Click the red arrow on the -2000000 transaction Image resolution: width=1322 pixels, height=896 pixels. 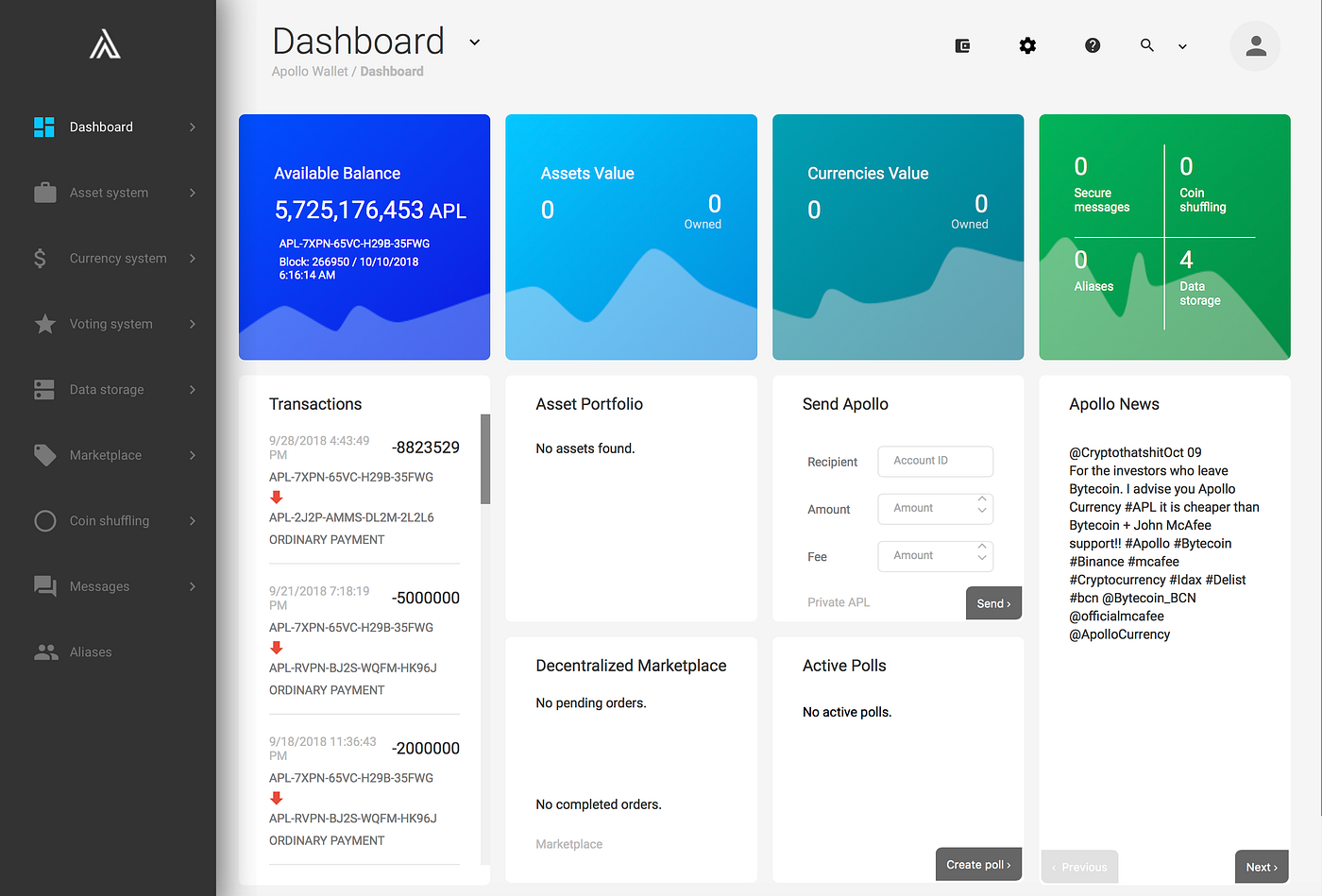click(x=277, y=799)
